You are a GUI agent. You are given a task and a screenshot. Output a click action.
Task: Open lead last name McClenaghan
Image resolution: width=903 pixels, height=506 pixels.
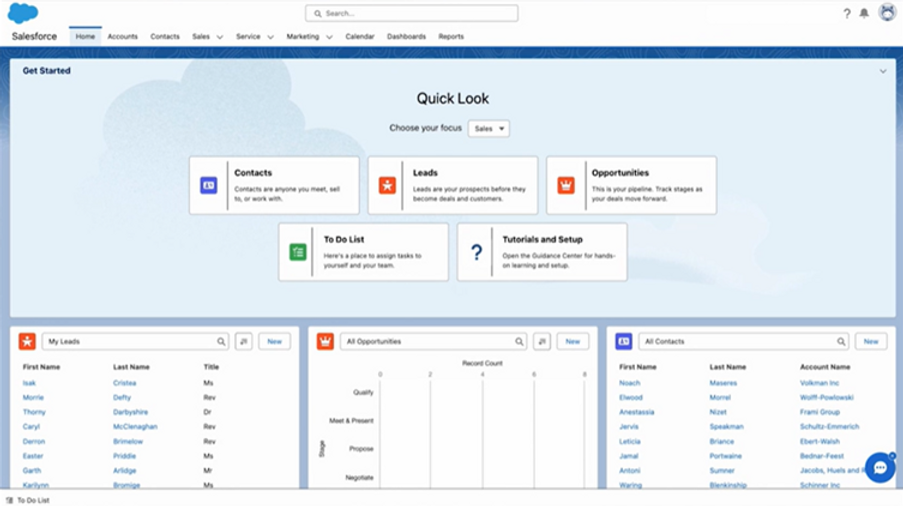[135, 427]
